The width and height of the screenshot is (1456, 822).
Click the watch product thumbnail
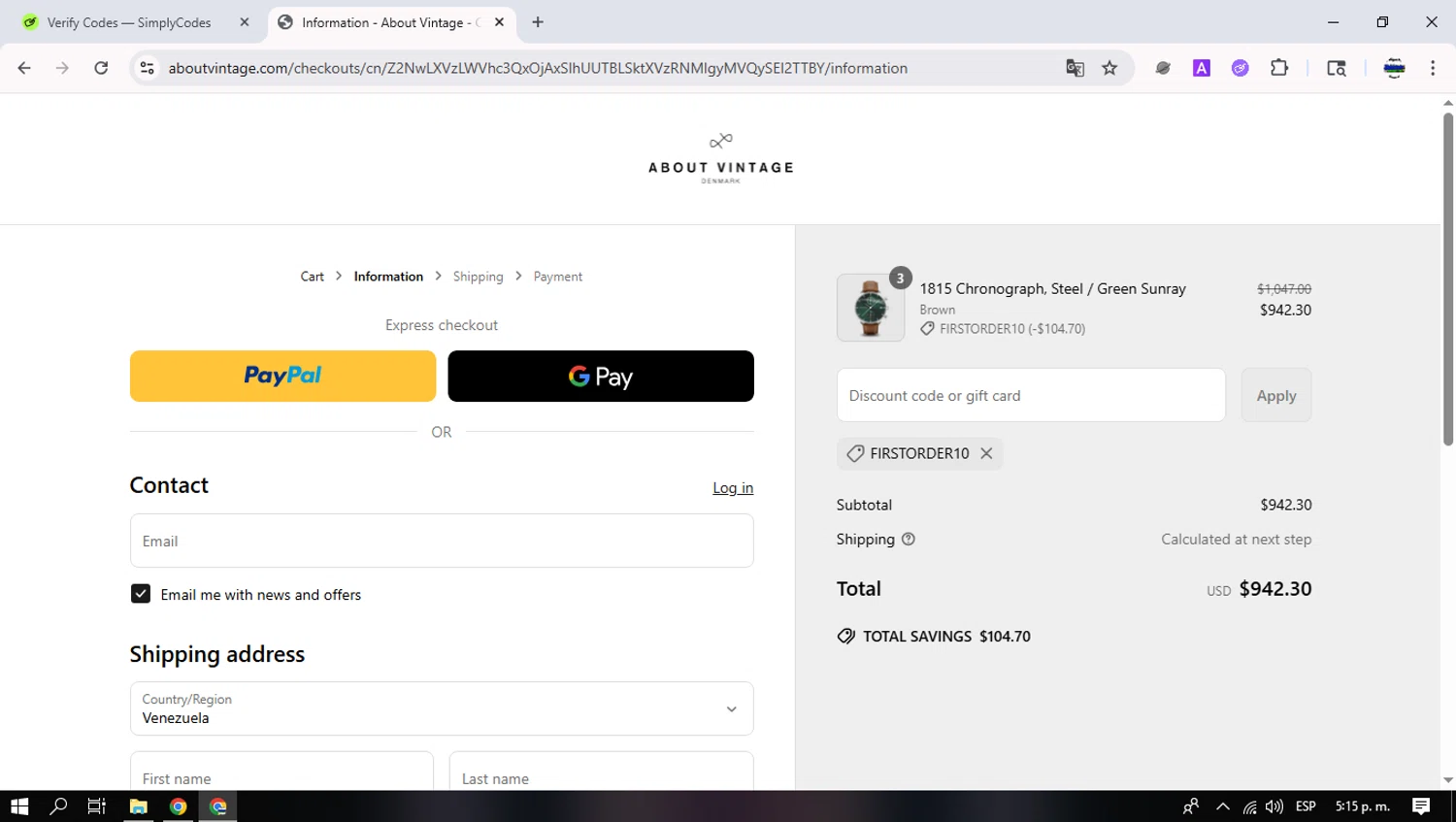[x=871, y=308]
